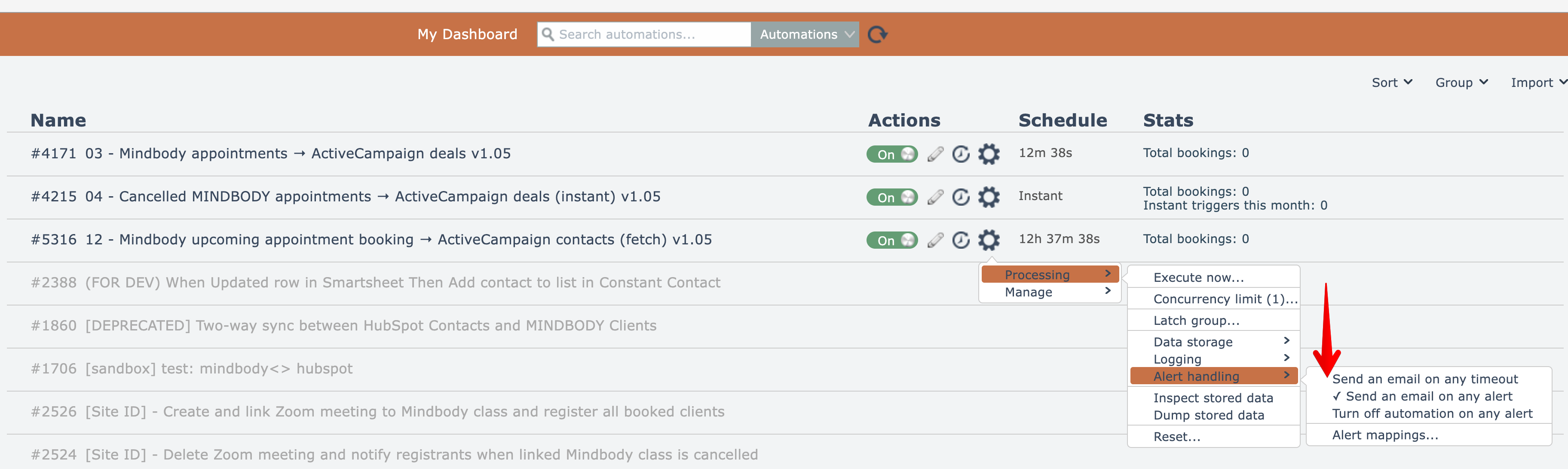Open the deprecated automation #1860 link

point(370,326)
